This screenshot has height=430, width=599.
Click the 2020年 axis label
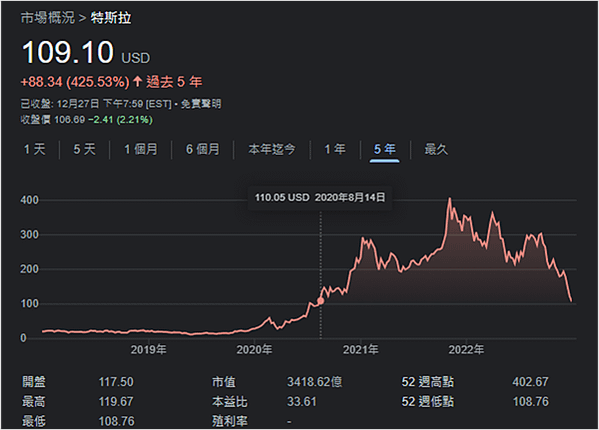point(254,349)
